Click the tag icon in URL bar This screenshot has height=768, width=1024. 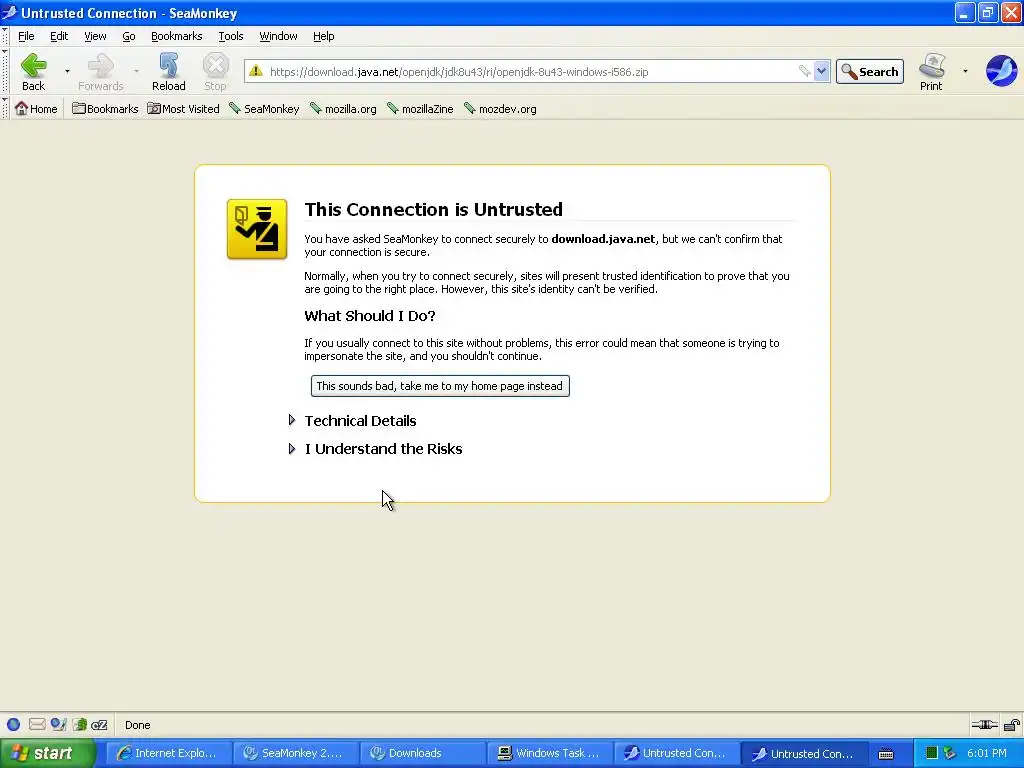click(x=805, y=71)
